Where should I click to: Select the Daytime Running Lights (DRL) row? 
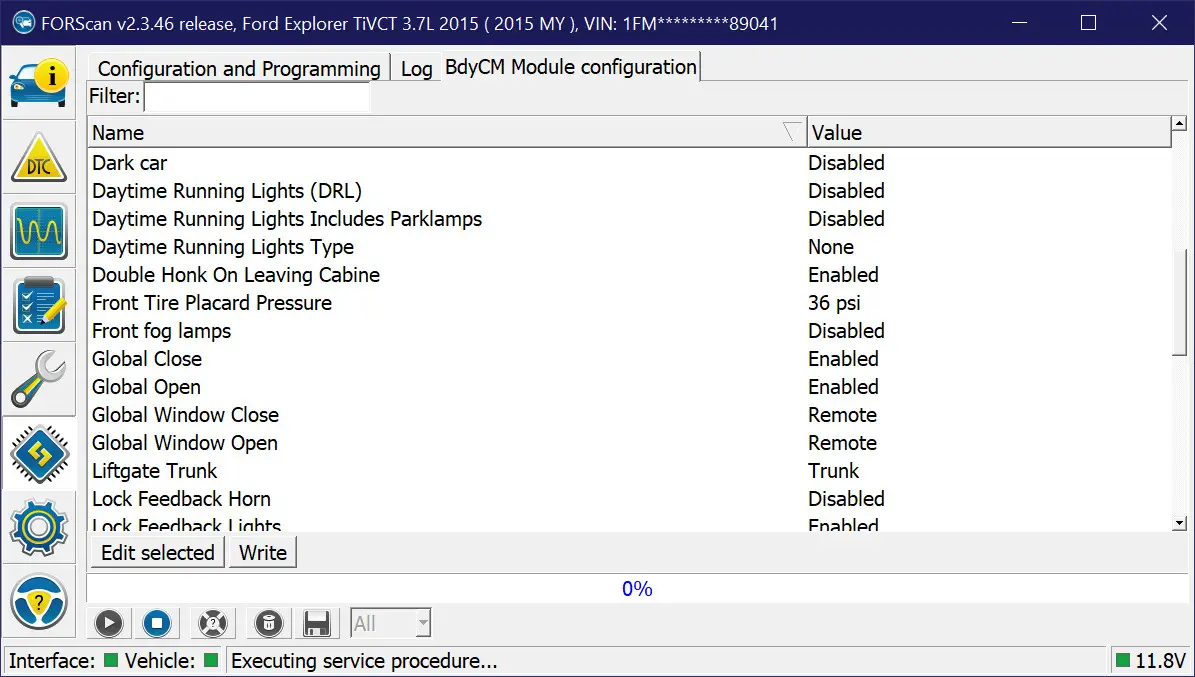(630, 191)
